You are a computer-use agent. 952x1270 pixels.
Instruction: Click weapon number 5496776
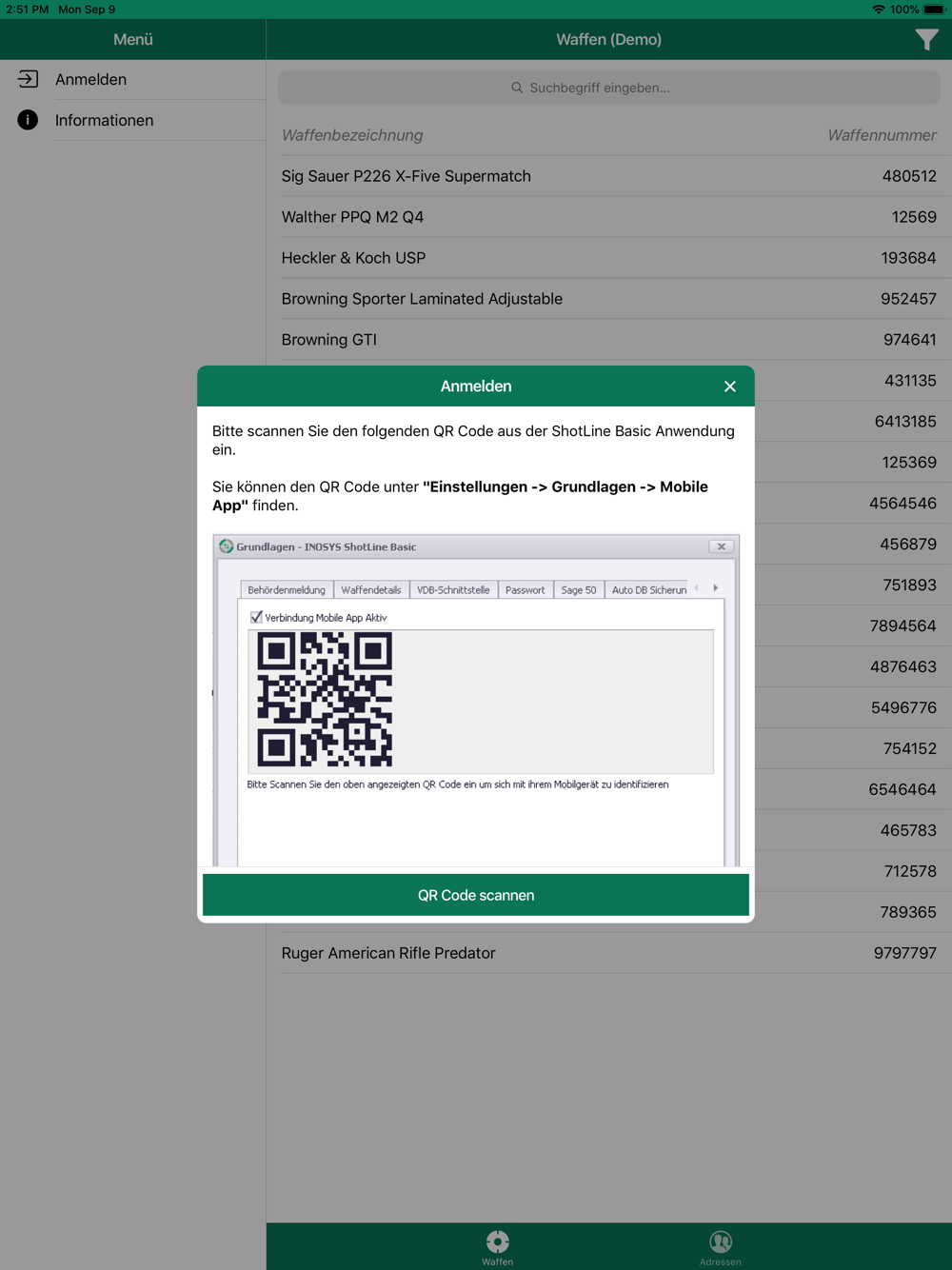pos(903,708)
